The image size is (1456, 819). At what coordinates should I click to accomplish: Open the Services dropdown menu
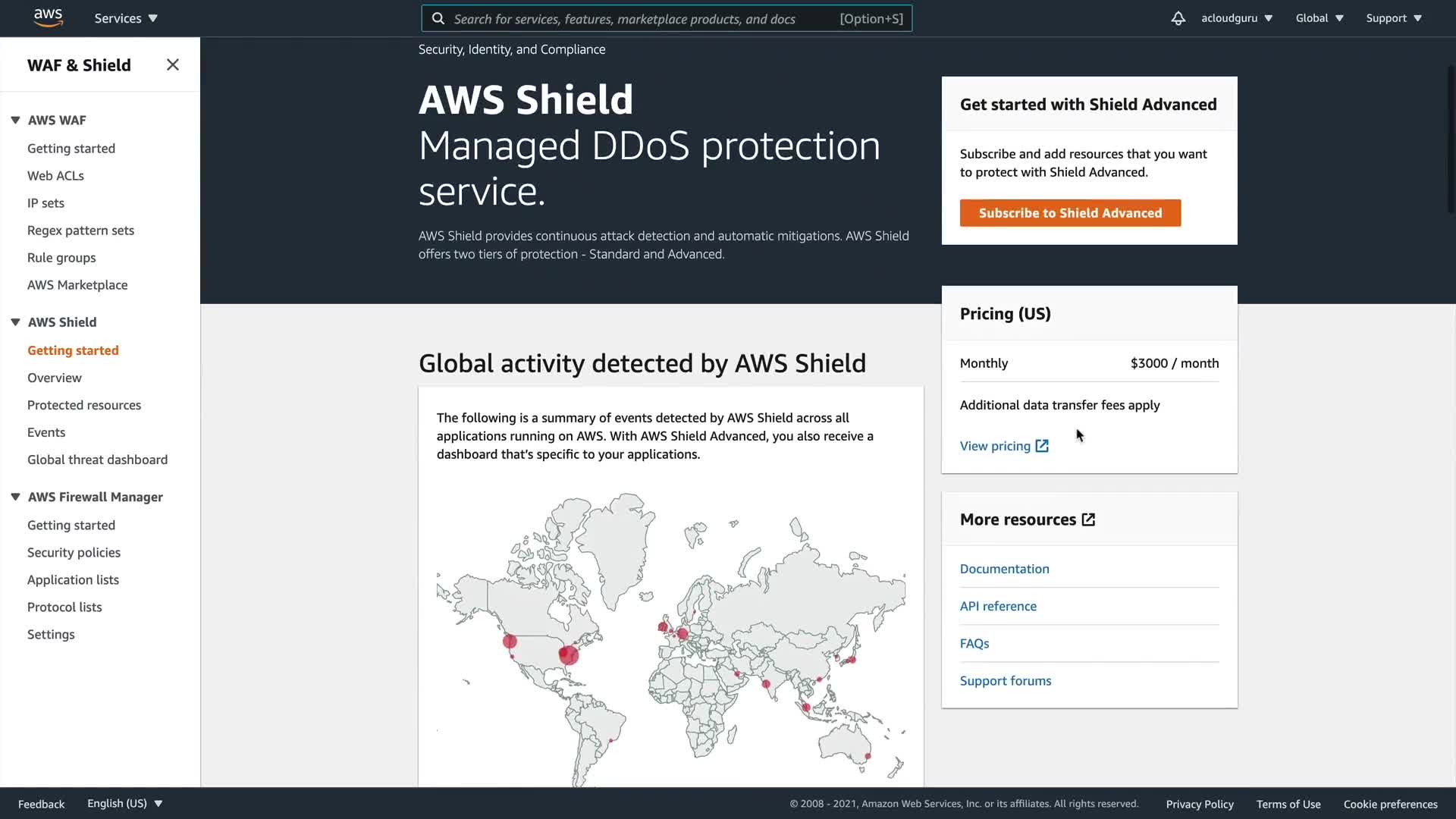coord(126,18)
